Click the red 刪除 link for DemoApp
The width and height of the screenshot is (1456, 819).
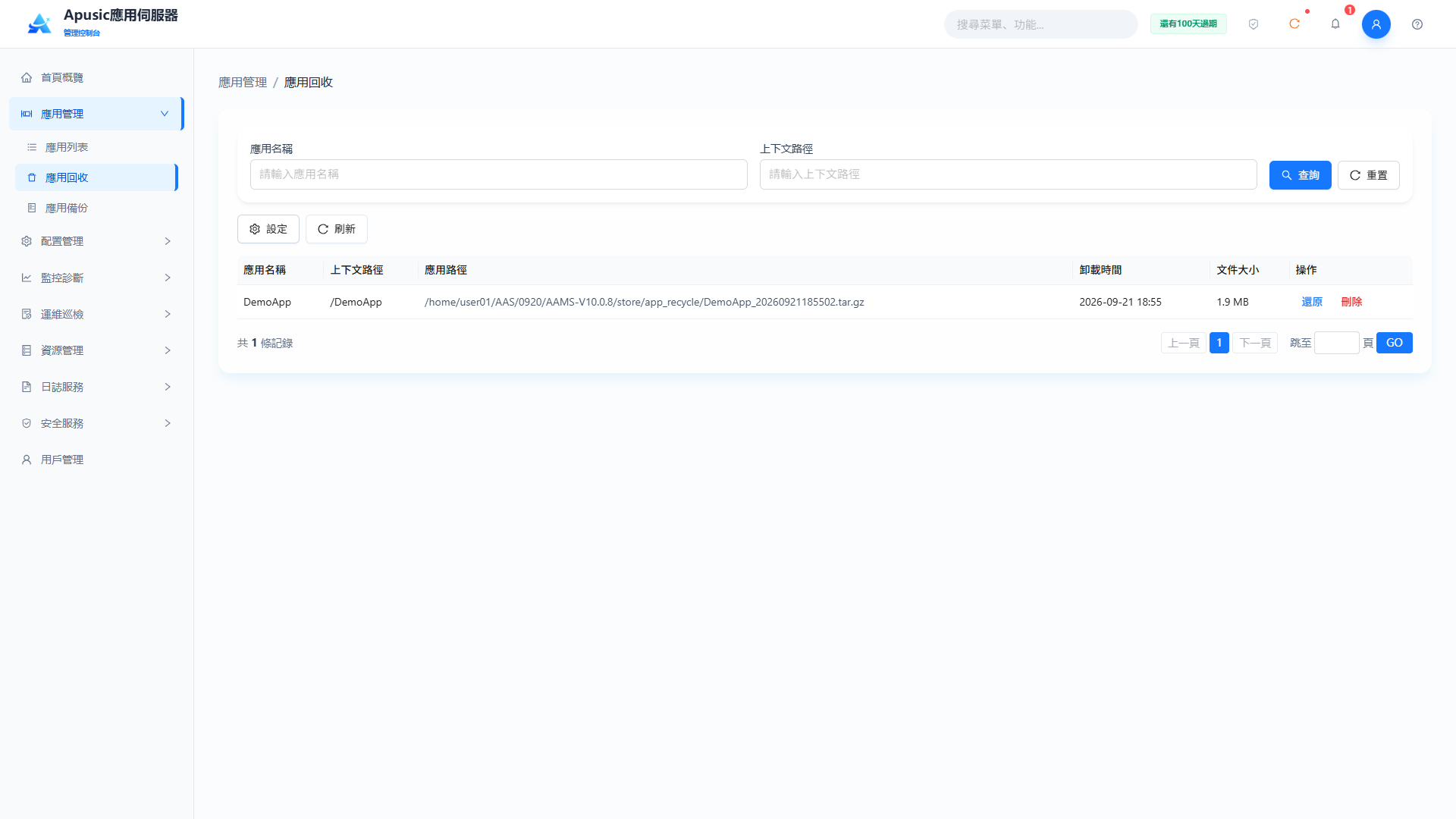1351,302
